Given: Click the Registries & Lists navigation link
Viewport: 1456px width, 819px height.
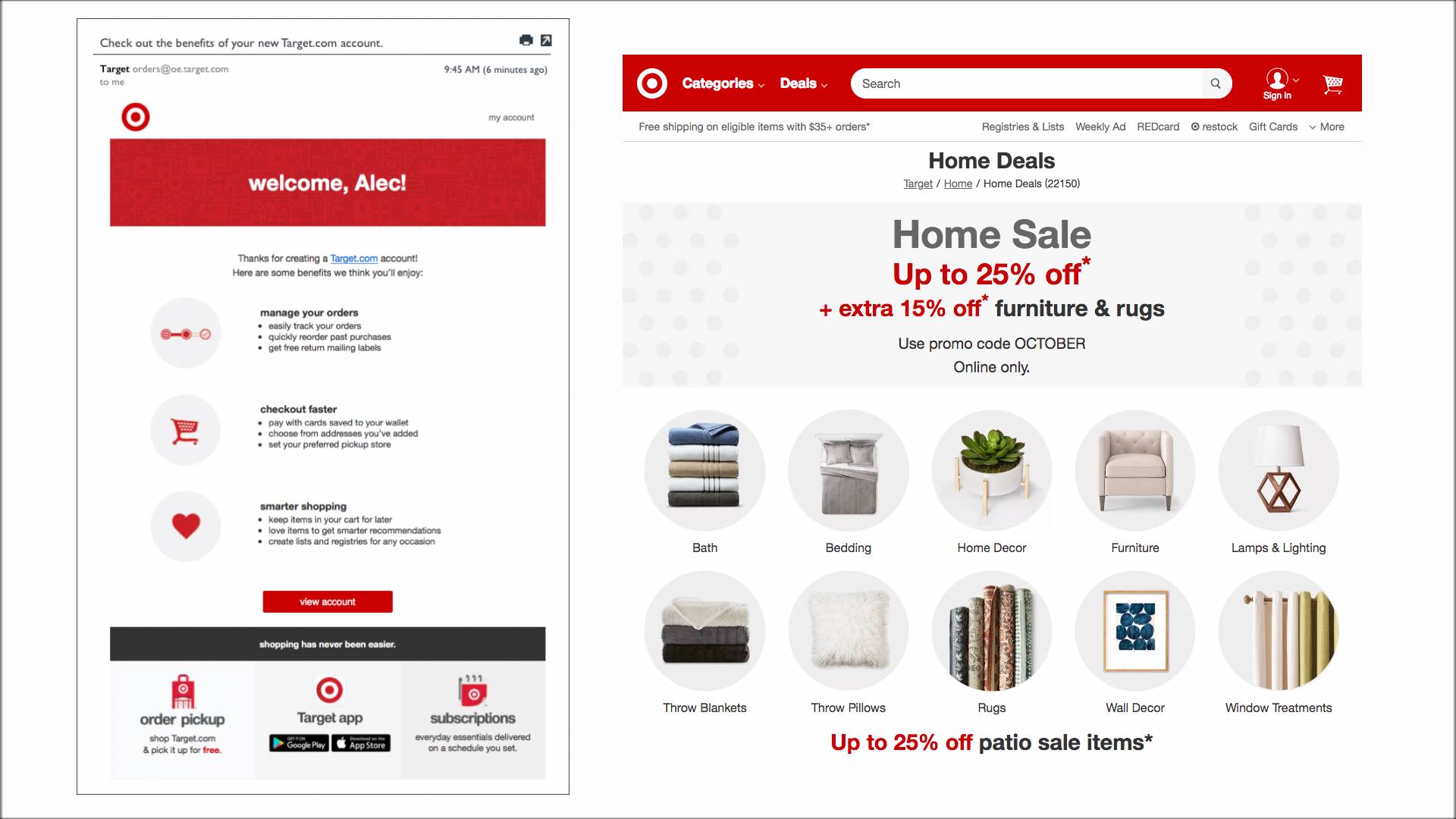Looking at the screenshot, I should point(1022,127).
